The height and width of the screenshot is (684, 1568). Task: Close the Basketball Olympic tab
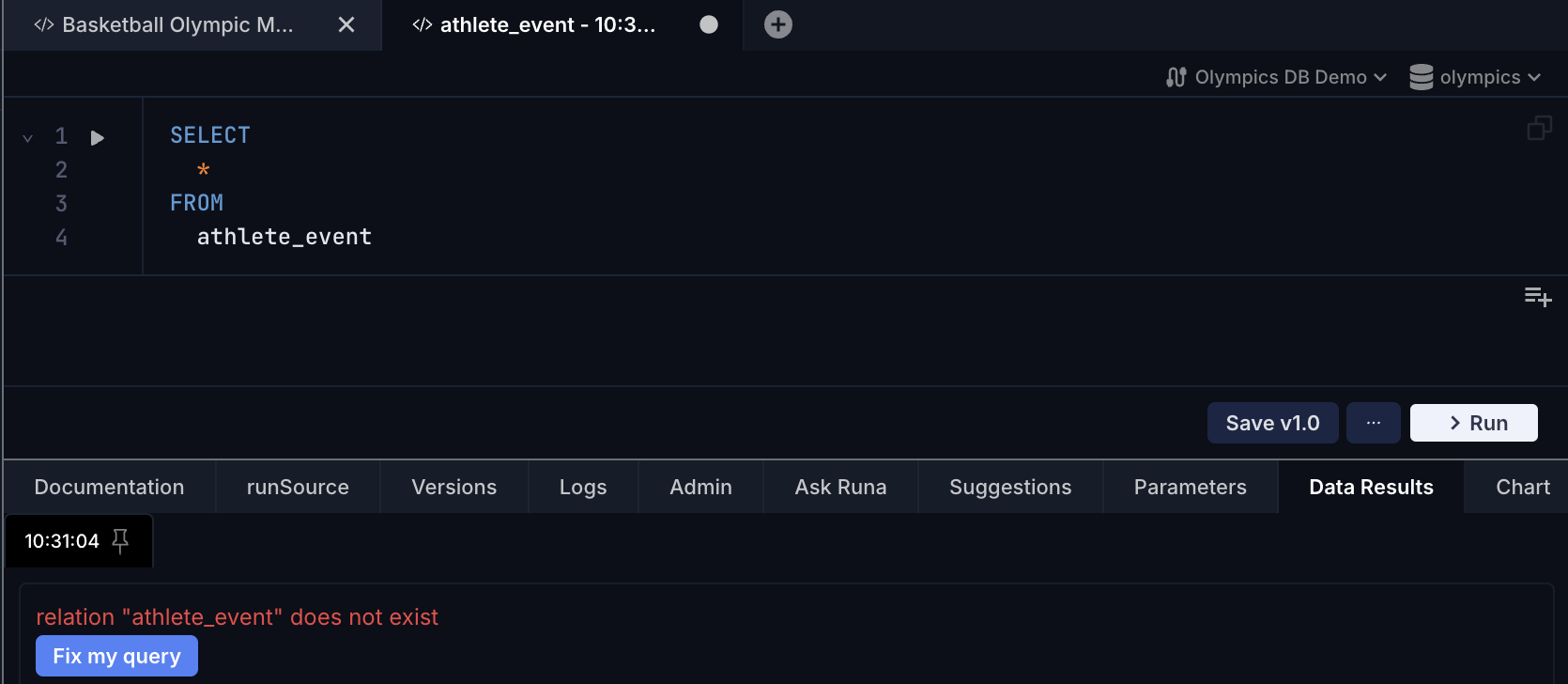pyautogui.click(x=346, y=25)
